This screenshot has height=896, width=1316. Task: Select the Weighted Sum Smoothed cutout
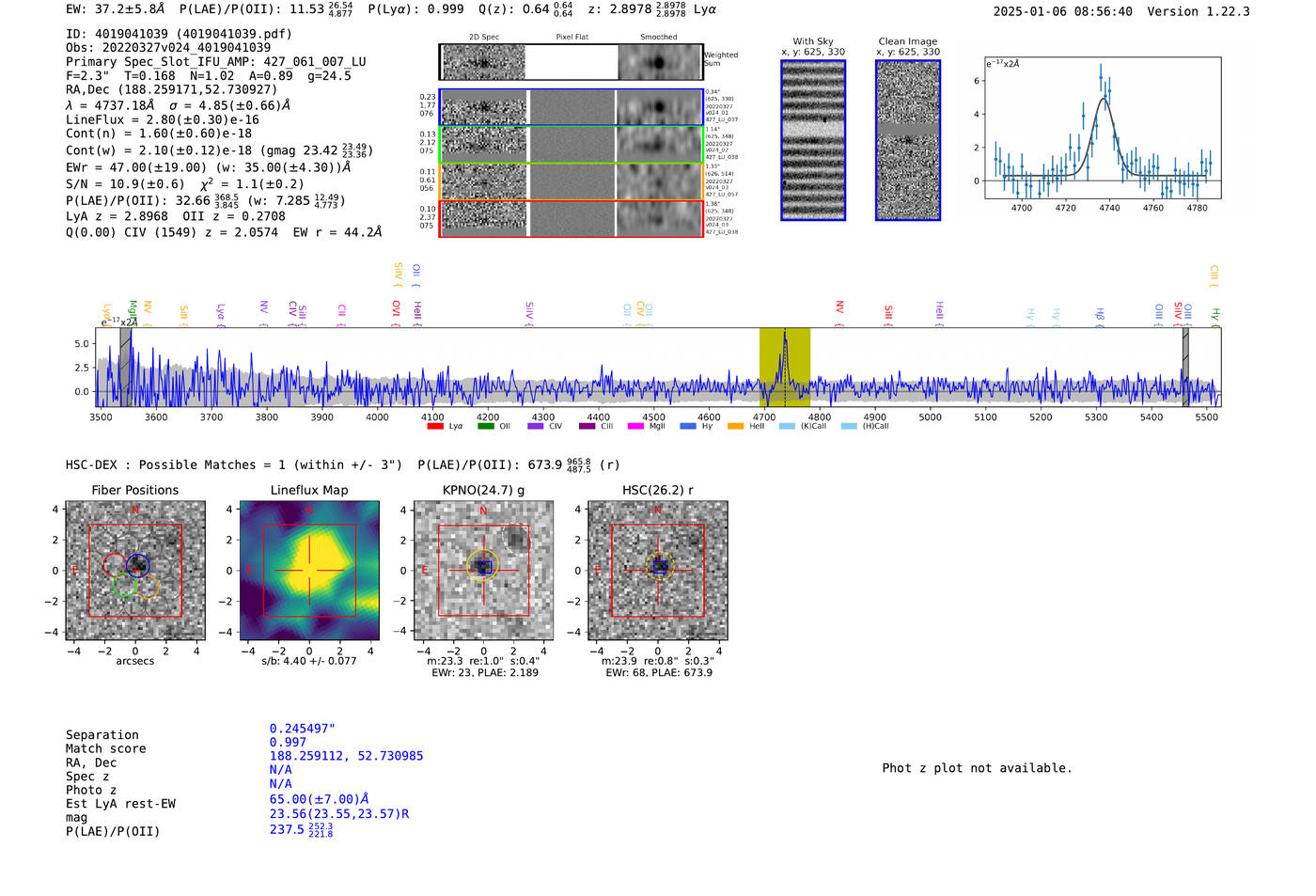[659, 63]
